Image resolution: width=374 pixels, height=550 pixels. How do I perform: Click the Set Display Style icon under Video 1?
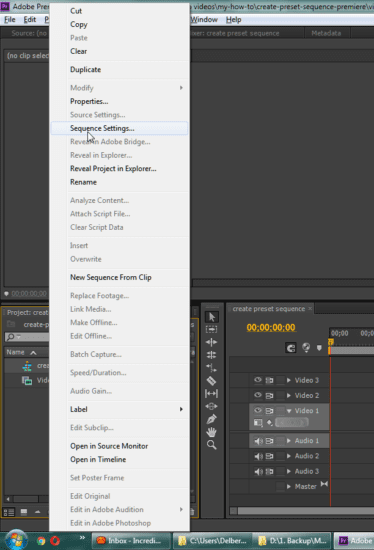[258, 423]
